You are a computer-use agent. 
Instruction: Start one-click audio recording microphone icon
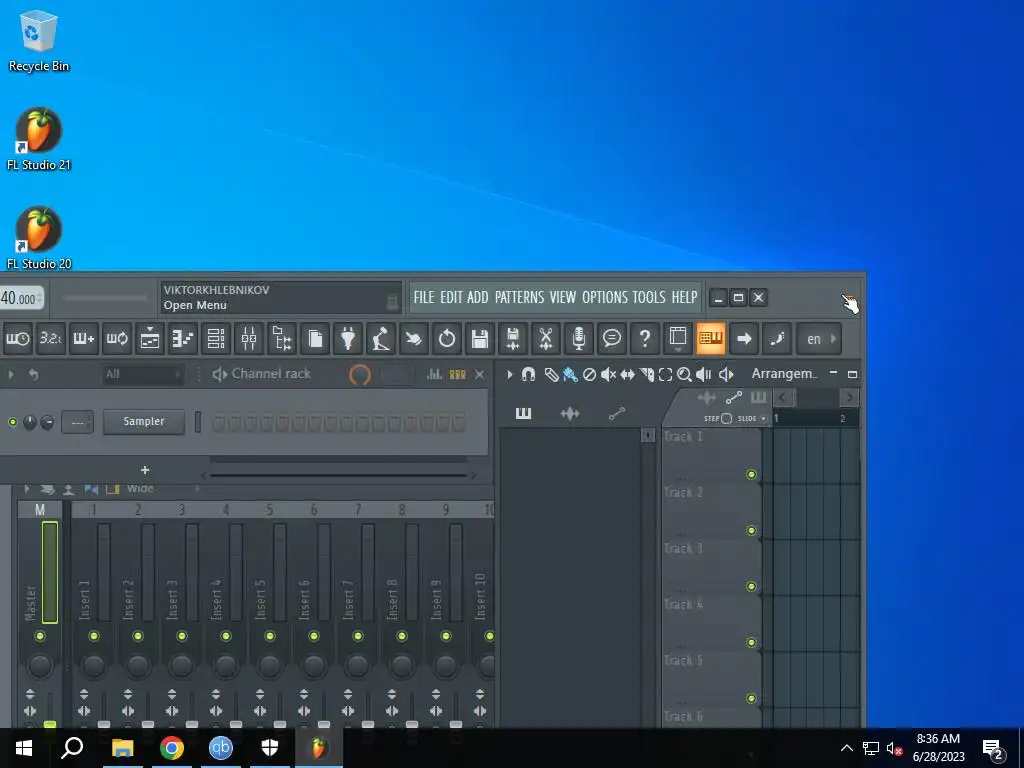(579, 338)
